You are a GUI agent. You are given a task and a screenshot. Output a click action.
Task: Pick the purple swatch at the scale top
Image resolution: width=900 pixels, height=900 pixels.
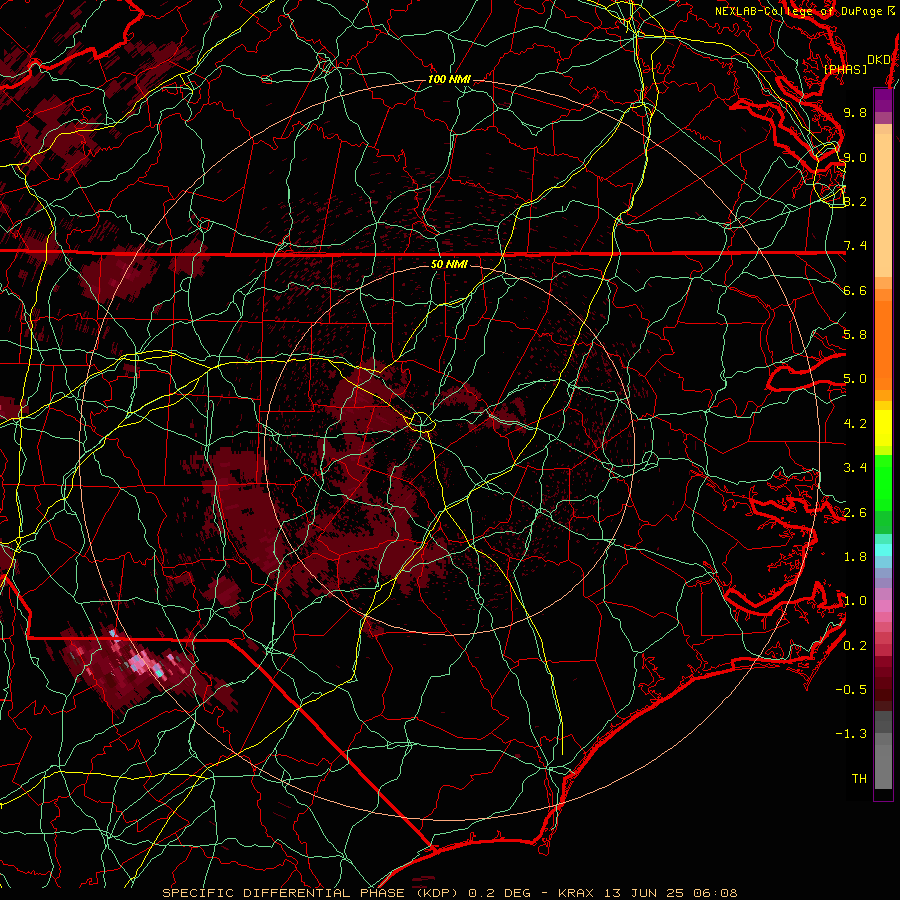tap(883, 100)
